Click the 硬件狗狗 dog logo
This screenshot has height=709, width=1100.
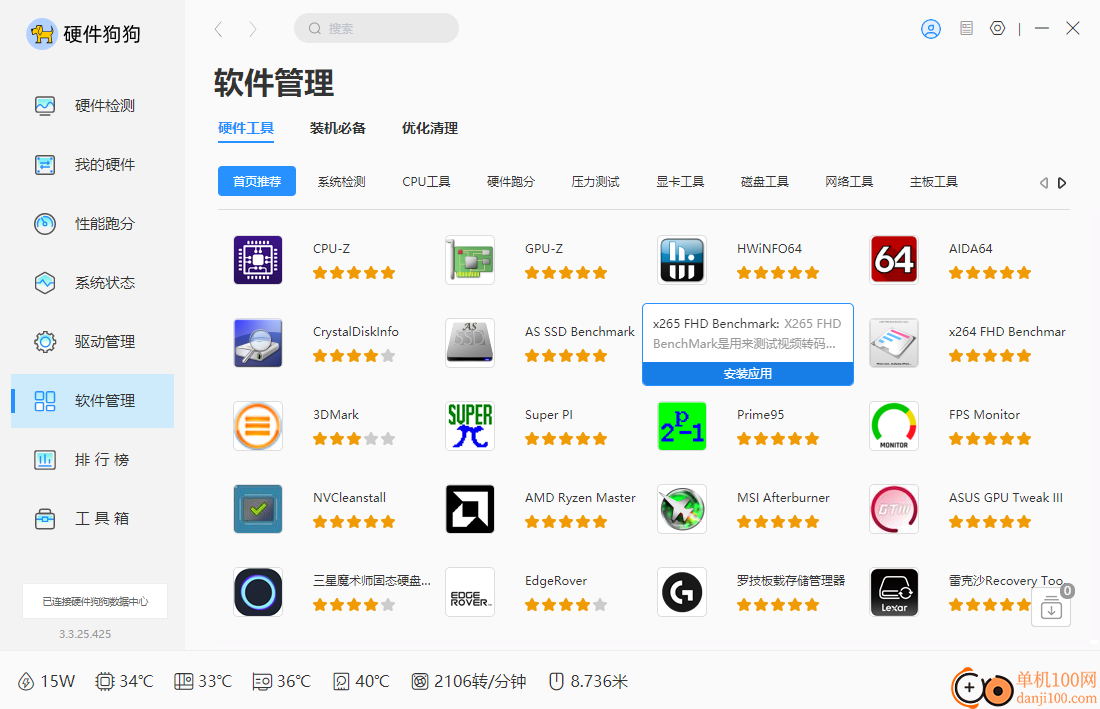point(41,34)
